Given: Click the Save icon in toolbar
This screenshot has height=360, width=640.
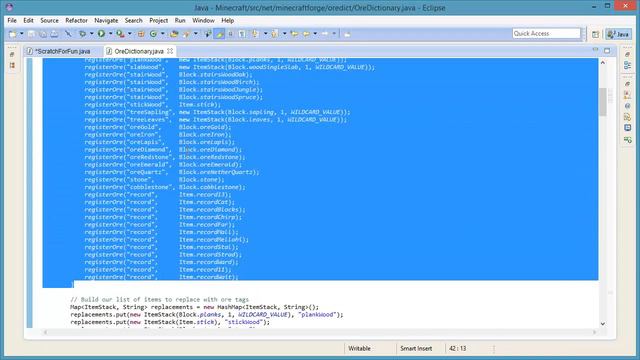Looking at the screenshot, I should 31,34.
